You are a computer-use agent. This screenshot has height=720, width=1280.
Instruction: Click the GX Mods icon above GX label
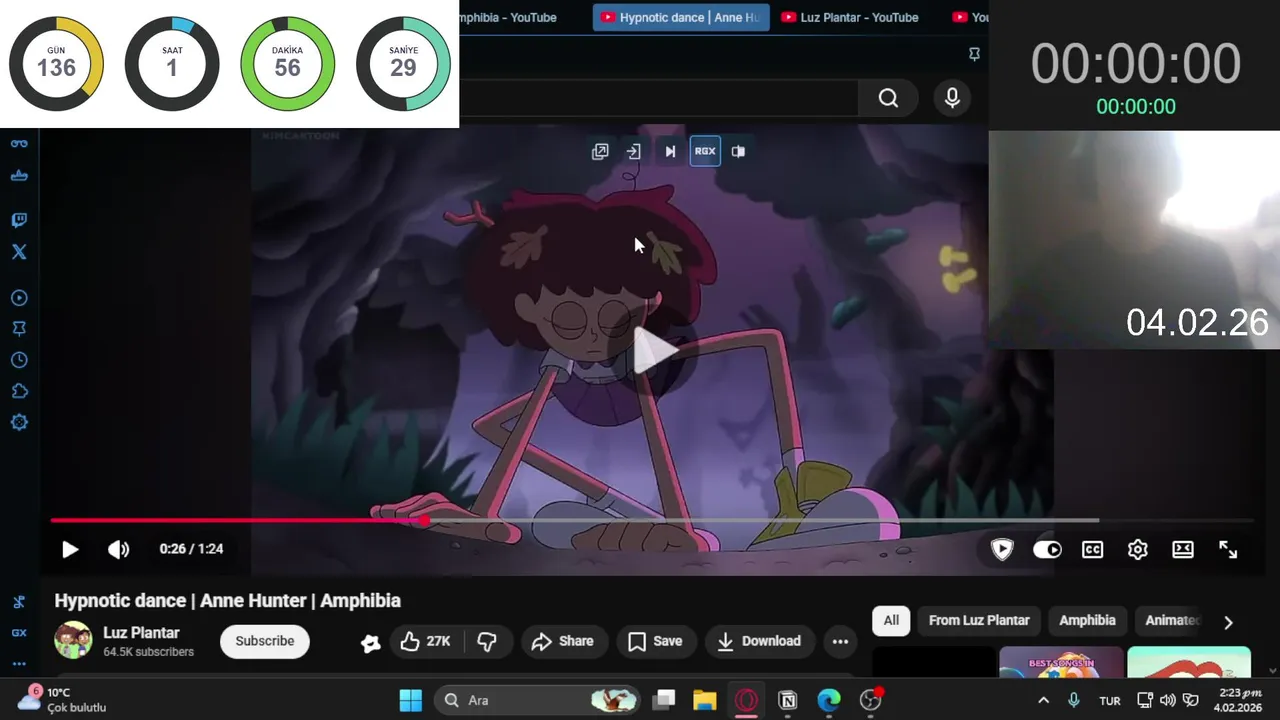19,602
